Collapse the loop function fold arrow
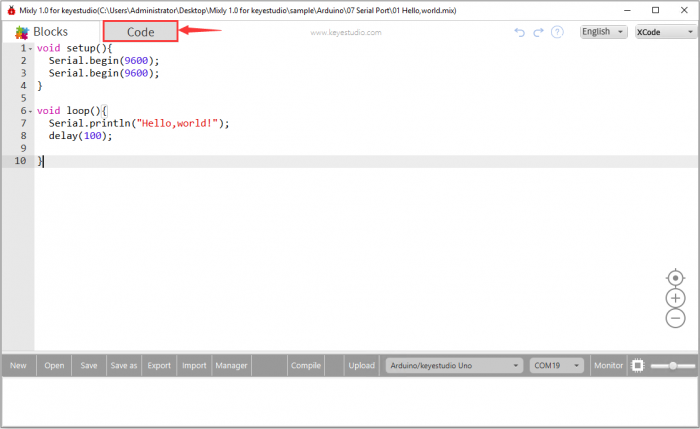The image size is (700, 429). [x=30, y=111]
